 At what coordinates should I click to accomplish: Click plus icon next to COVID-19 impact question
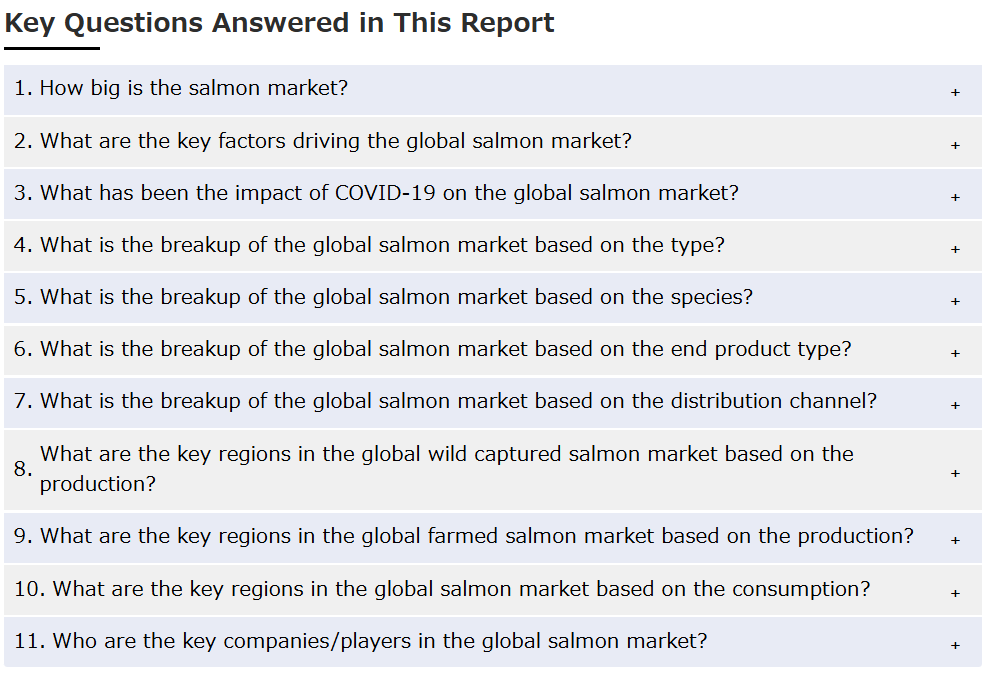tap(955, 198)
